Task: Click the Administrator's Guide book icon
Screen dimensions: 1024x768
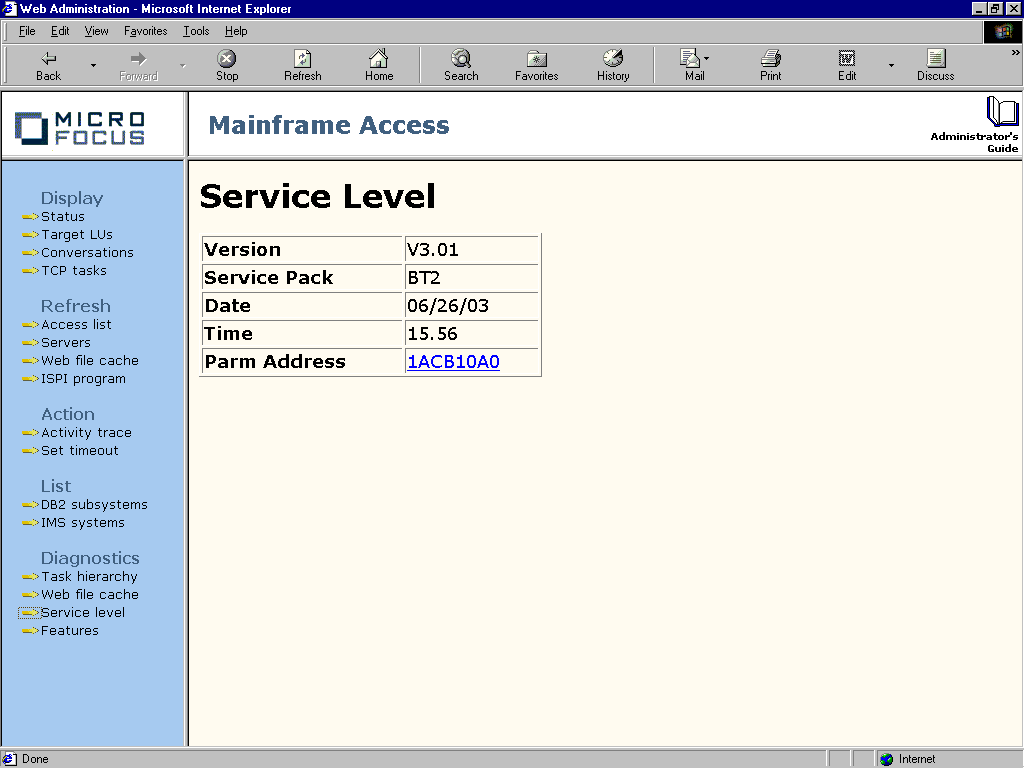Action: (1001, 113)
